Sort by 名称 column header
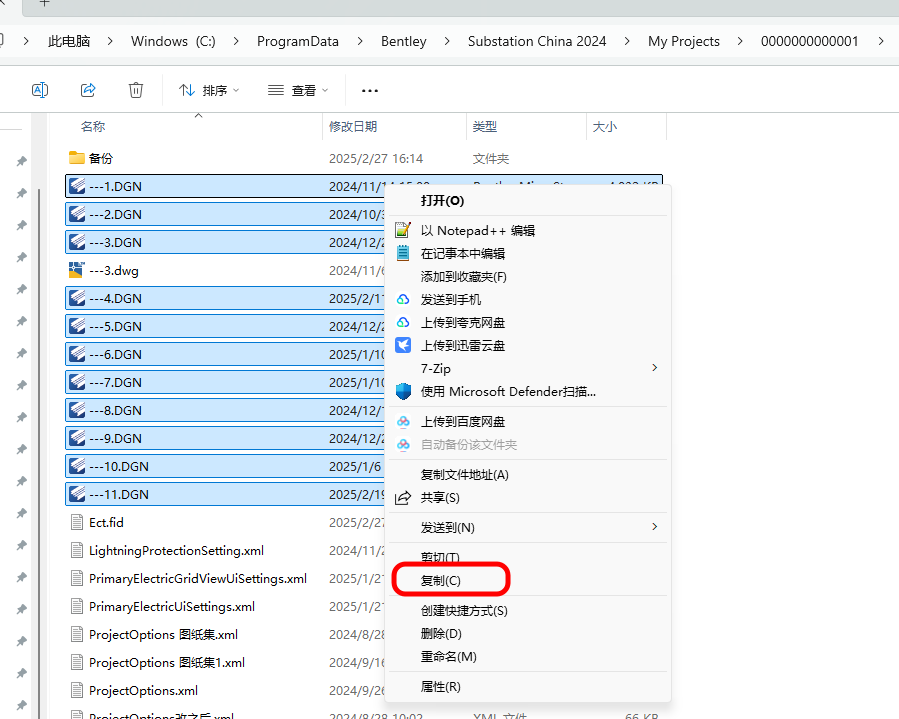This screenshot has height=719, width=899. pyautogui.click(x=93, y=126)
